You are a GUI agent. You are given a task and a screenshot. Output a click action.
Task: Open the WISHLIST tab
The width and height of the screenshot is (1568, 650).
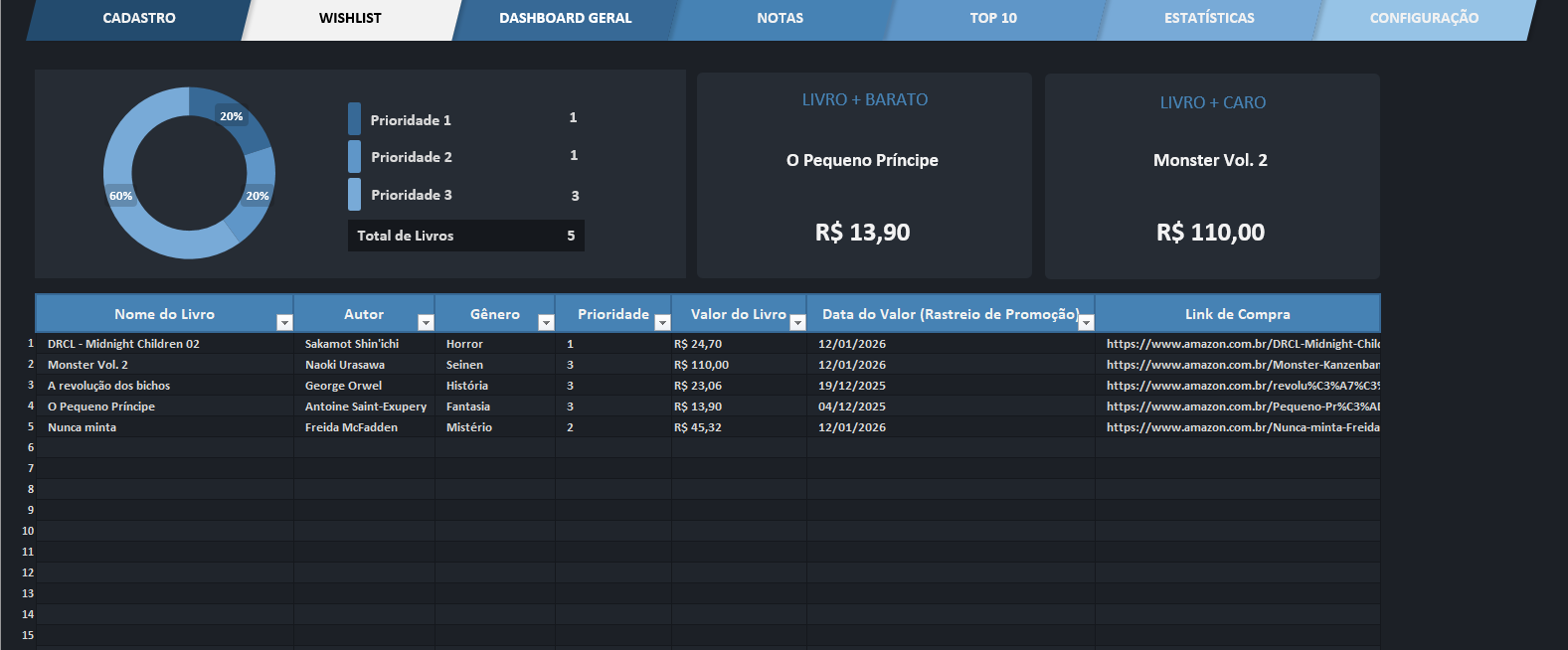(350, 19)
